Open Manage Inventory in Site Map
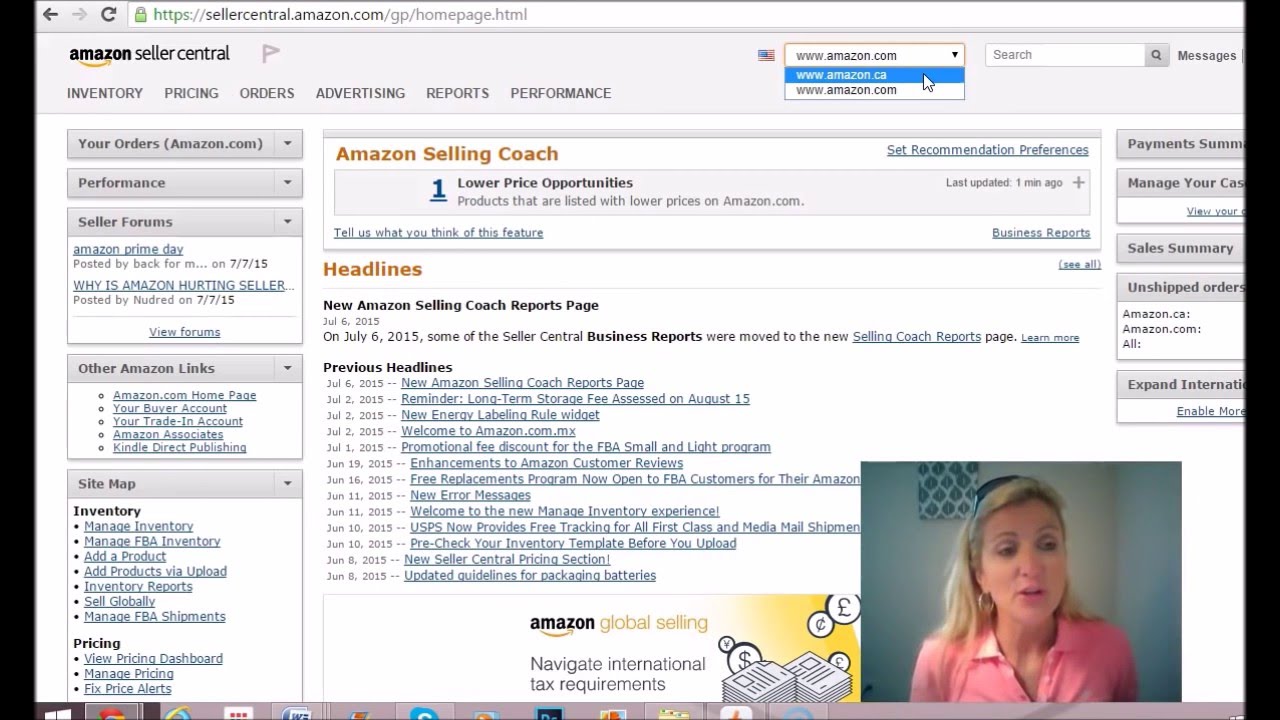 139,526
